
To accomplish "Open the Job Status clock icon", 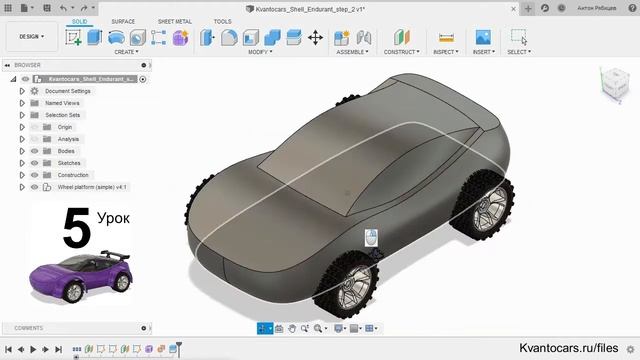I will click(x=562, y=8).
